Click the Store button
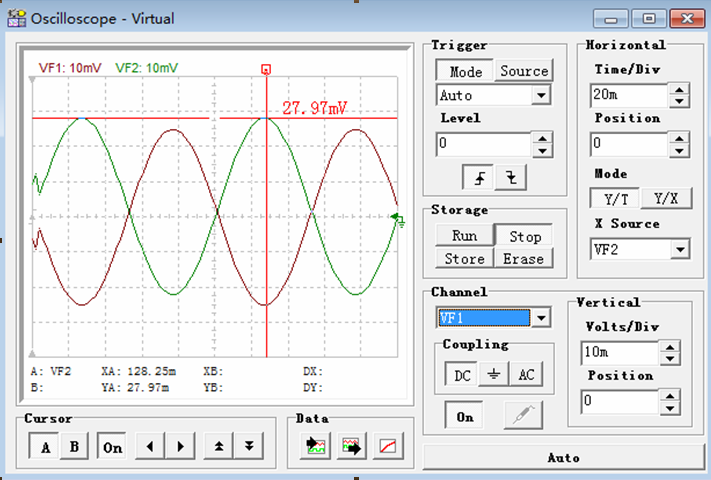 (x=465, y=258)
